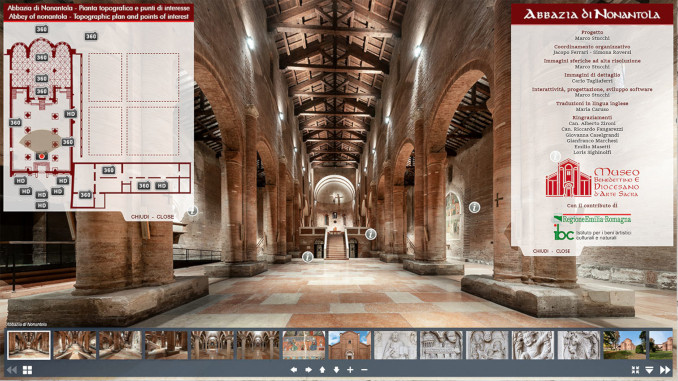Open the 360 marker next to the annex HD marker
This screenshot has width=678, height=381.
click(144, 186)
